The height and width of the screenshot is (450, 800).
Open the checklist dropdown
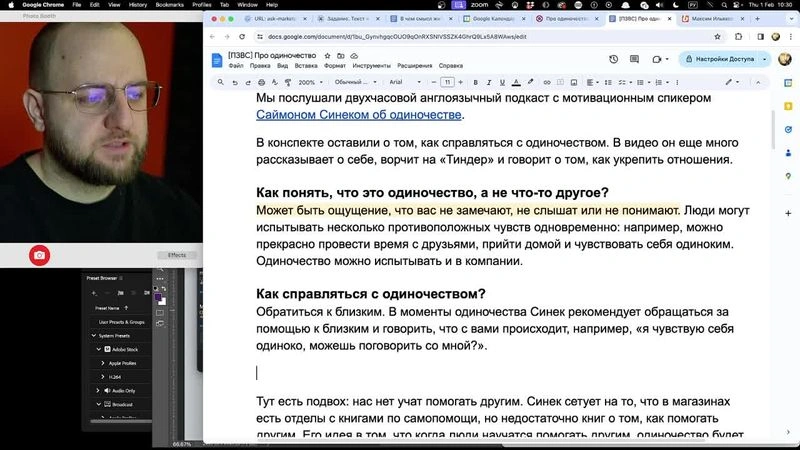tap(625, 82)
